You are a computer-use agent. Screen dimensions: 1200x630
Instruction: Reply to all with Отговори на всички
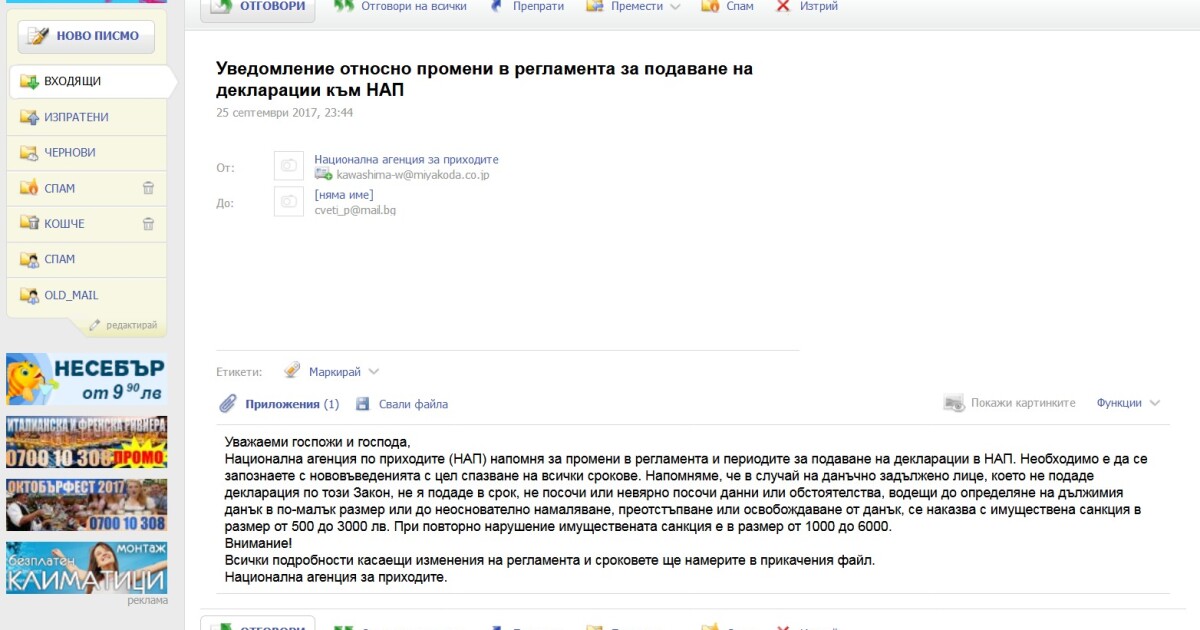pos(400,7)
